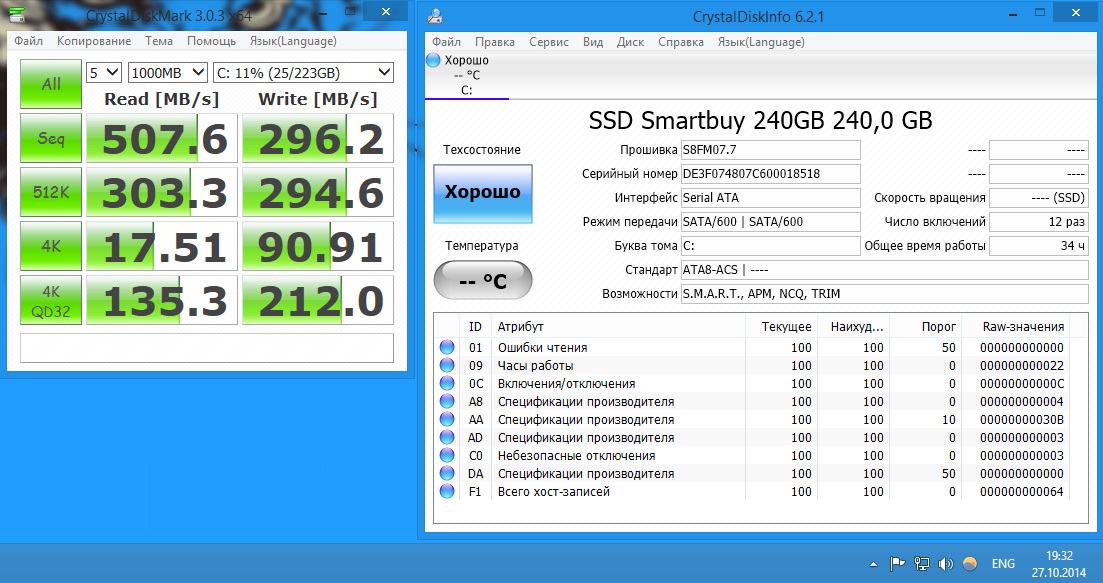The width and height of the screenshot is (1103, 583).
Task: Open the test count dropdown showing 5
Action: pos(104,72)
